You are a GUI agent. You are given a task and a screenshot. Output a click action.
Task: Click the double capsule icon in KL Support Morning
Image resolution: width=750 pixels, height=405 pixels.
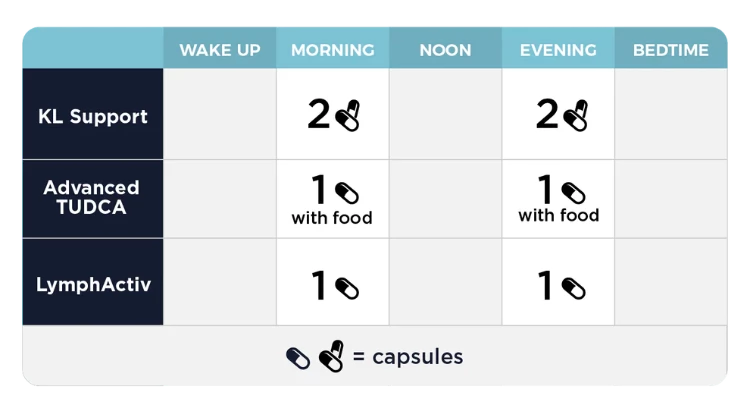[x=347, y=117]
